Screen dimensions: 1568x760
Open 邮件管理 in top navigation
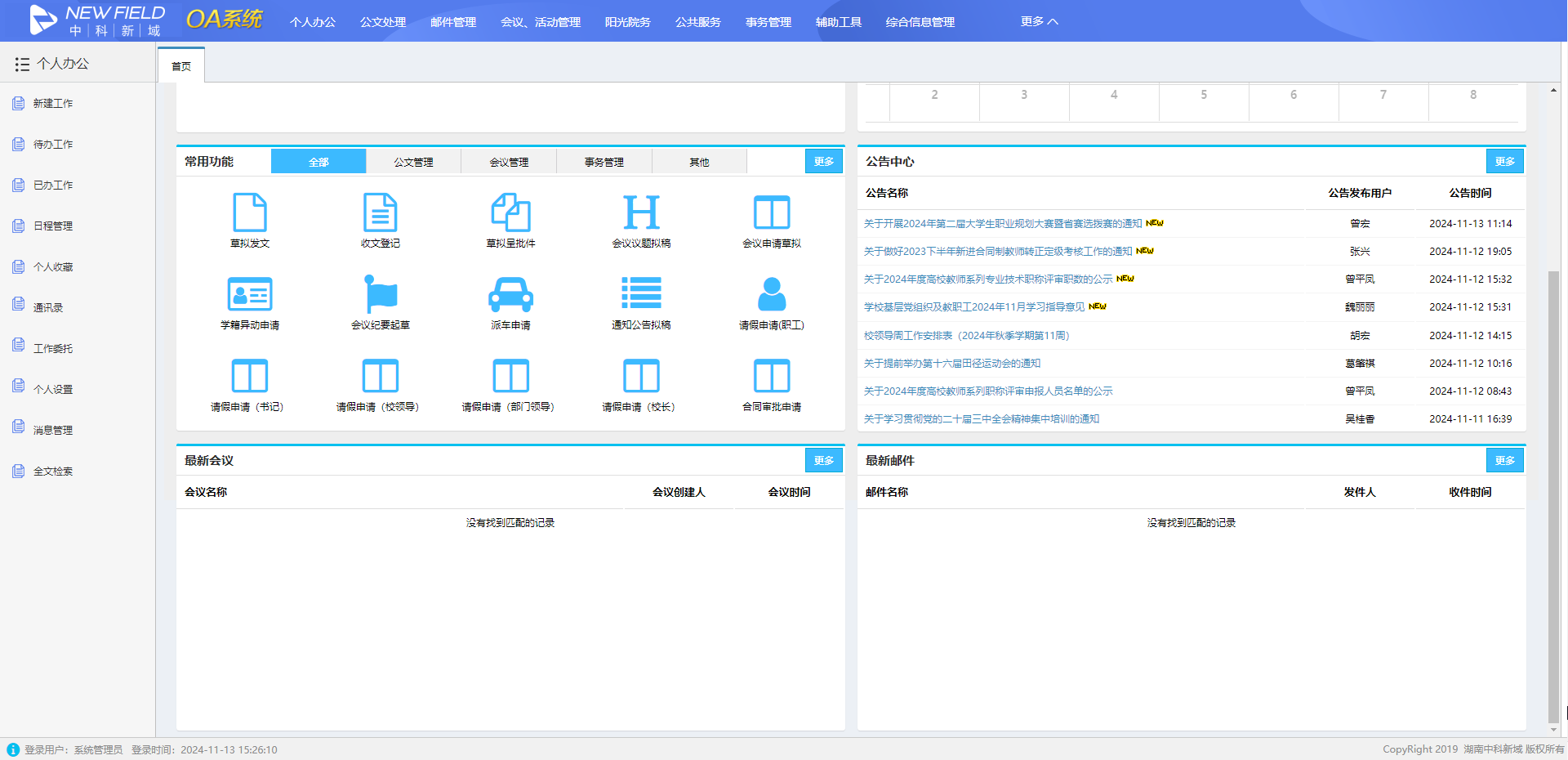pyautogui.click(x=453, y=22)
